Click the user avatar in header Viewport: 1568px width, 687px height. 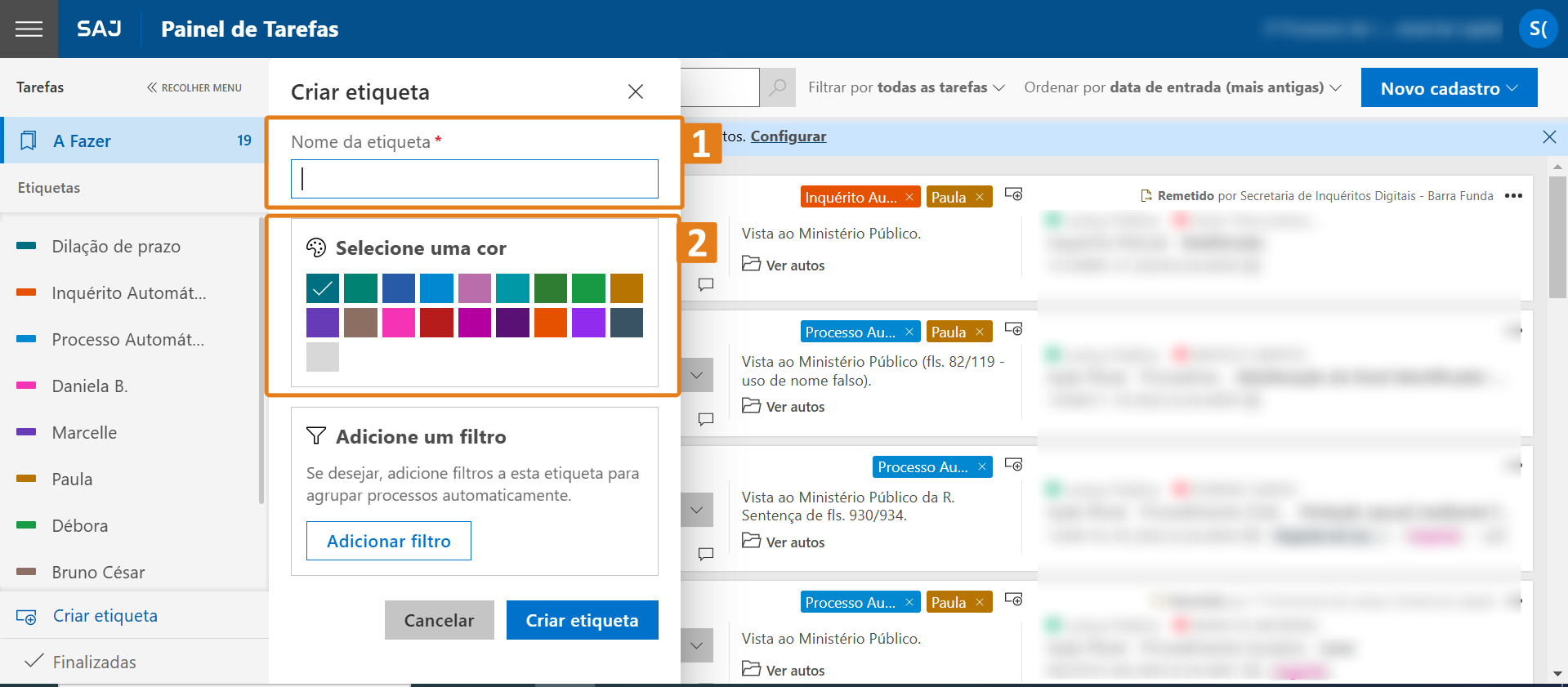(x=1538, y=29)
